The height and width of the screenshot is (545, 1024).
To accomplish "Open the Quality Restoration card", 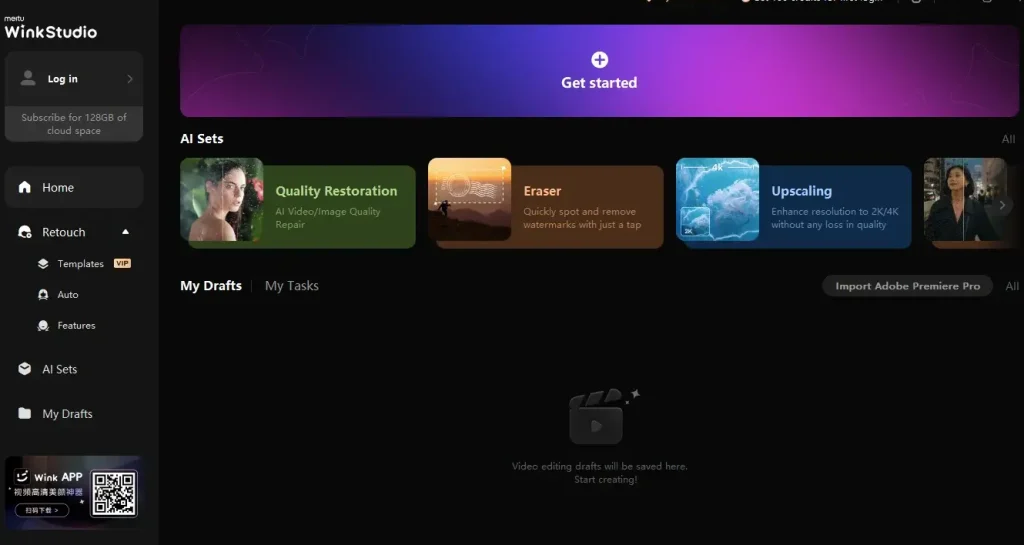I will [298, 206].
